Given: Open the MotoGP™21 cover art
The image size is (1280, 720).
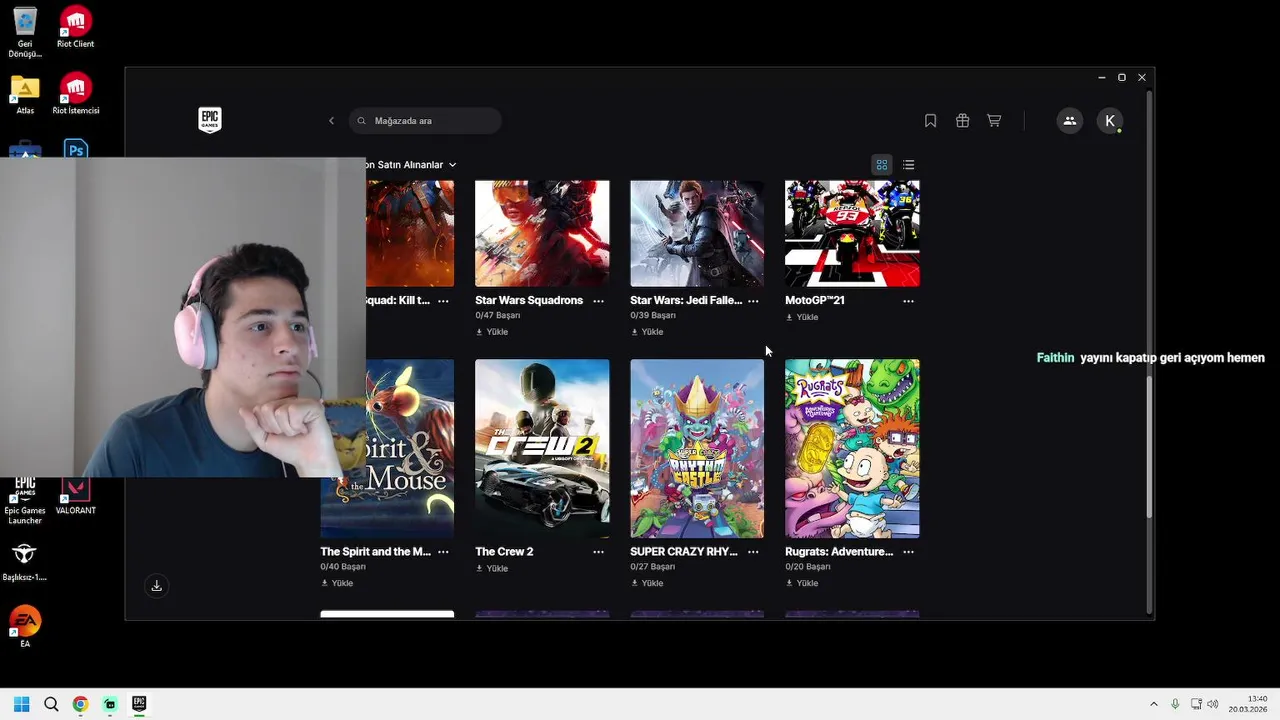Looking at the screenshot, I should click(852, 233).
